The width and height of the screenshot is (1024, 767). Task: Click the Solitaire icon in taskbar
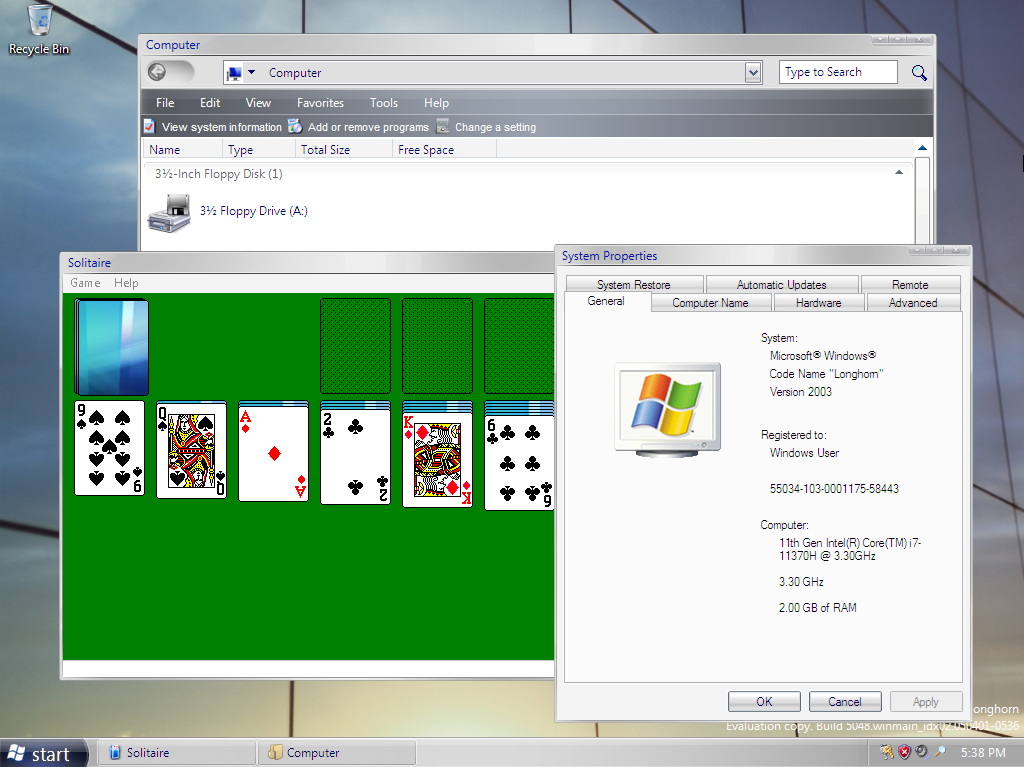(114, 752)
